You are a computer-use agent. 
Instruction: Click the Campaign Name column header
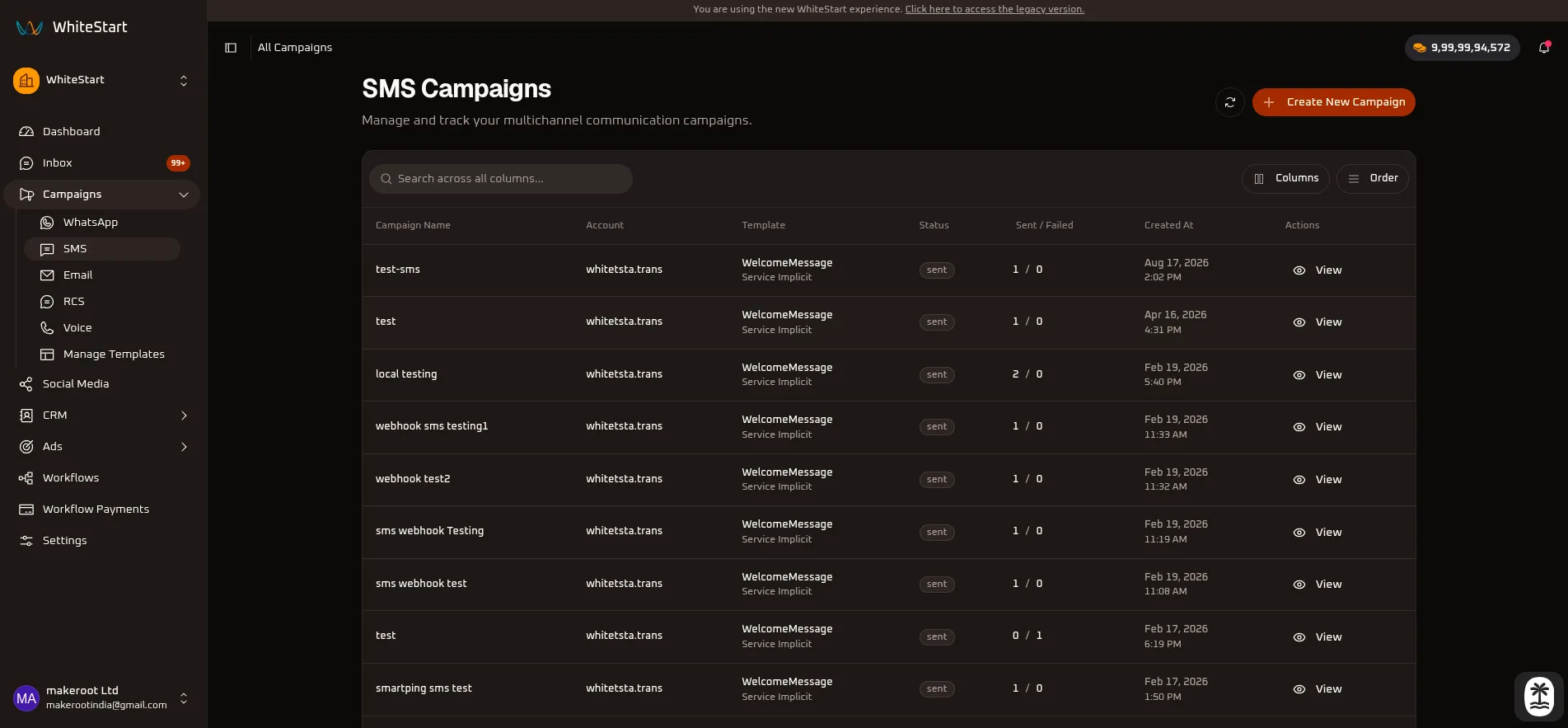[413, 225]
